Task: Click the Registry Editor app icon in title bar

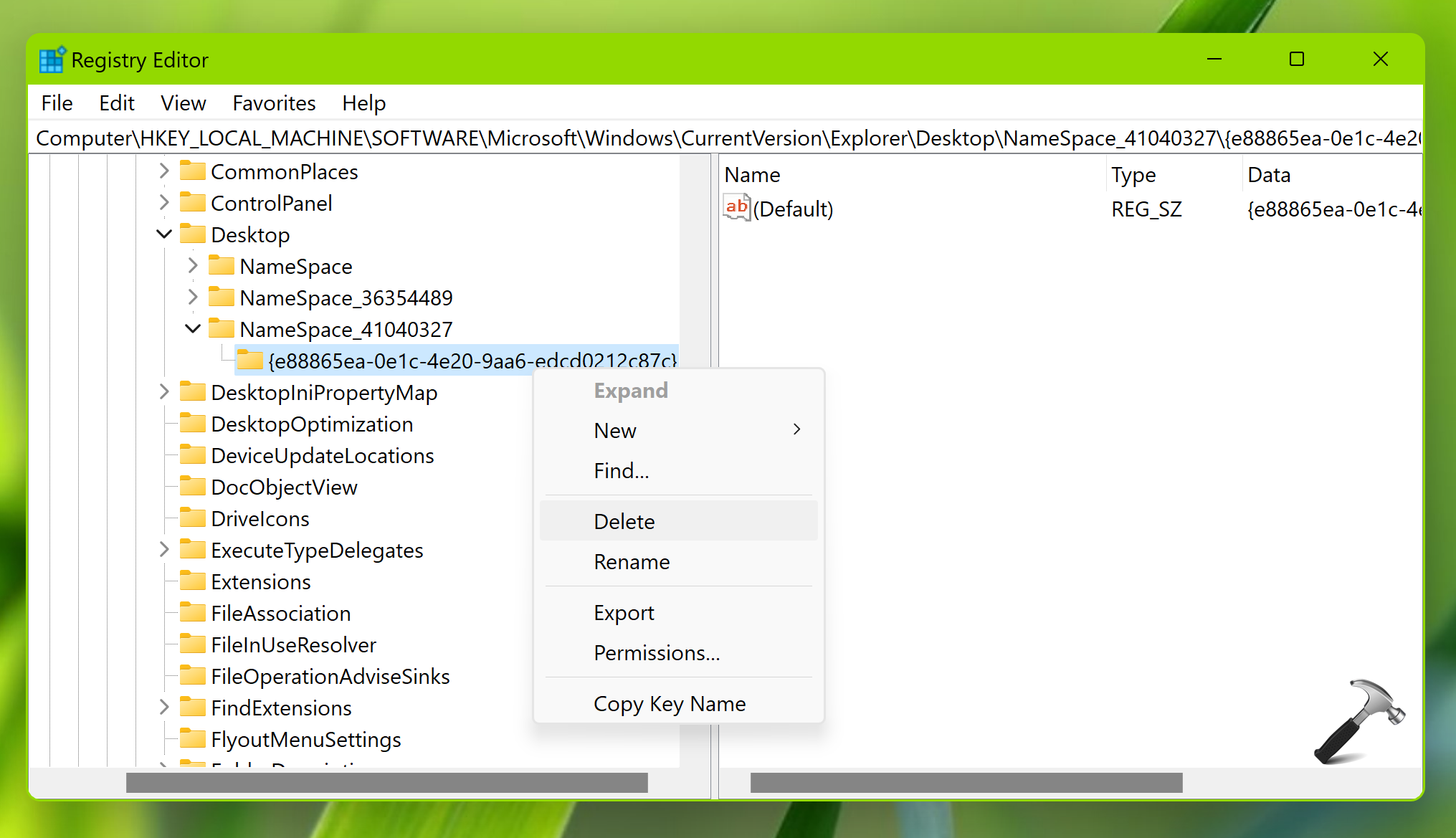Action: 52,60
